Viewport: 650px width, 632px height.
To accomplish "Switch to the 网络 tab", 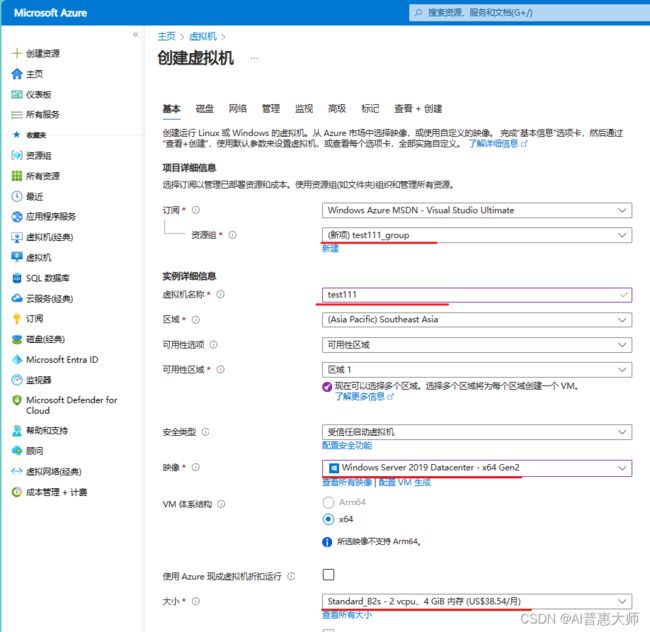I will click(238, 109).
